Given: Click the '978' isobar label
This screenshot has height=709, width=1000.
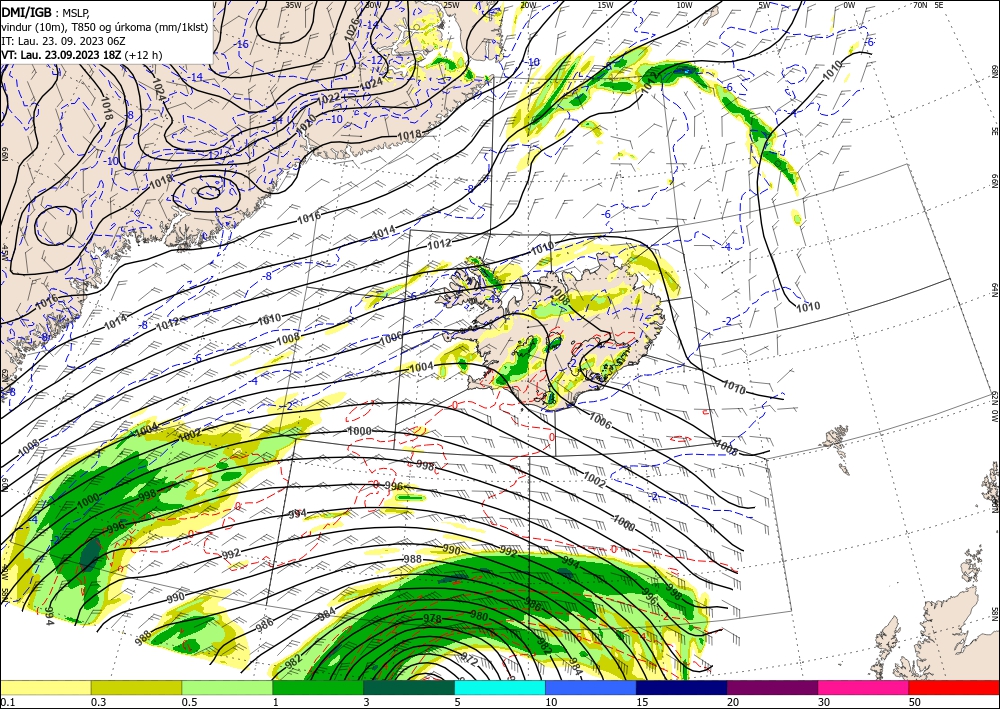Looking at the screenshot, I should (432, 618).
